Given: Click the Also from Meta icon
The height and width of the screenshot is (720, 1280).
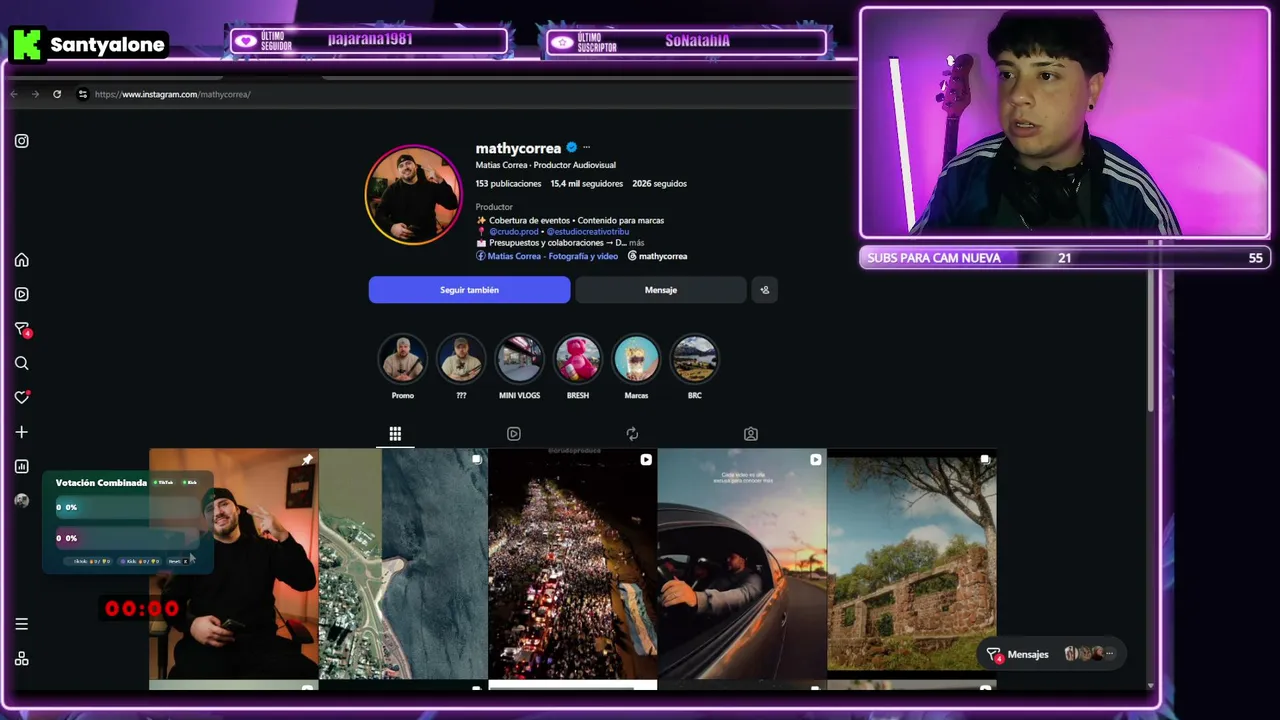Looking at the screenshot, I should (x=22, y=658).
